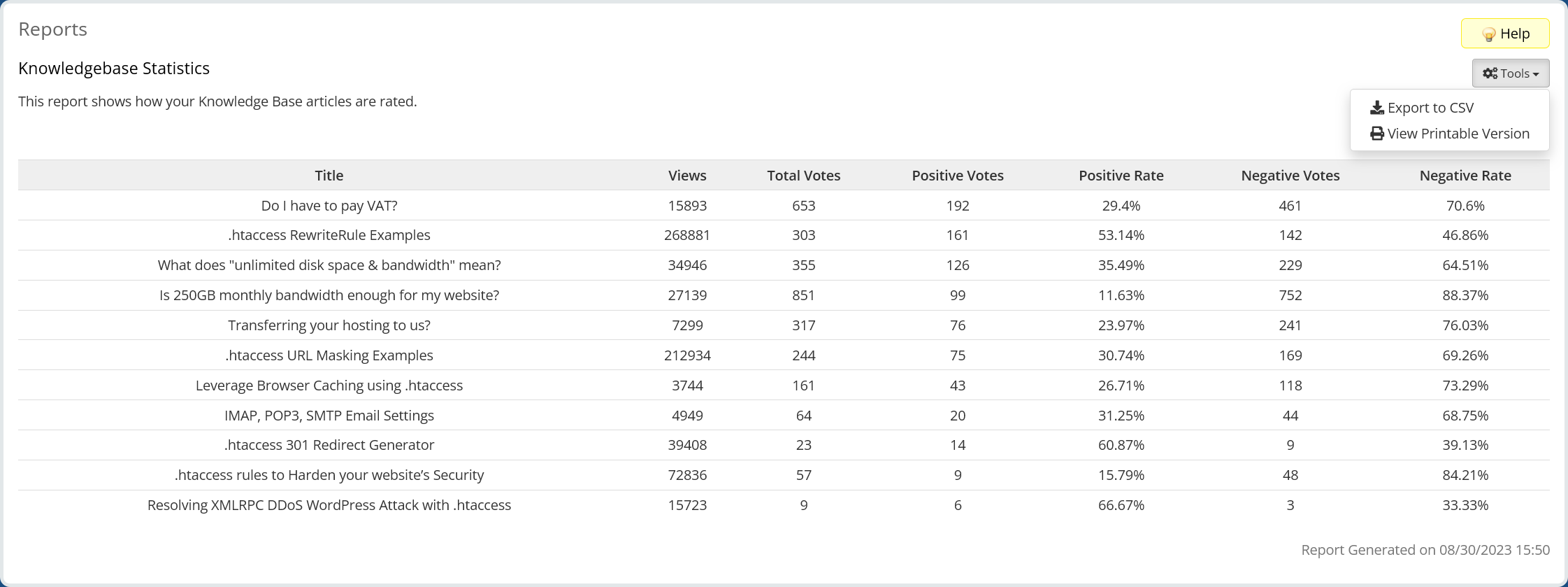The height and width of the screenshot is (587, 1568).
Task: Select the 'Do I have to pay VAT?' row title
Action: pos(329,206)
